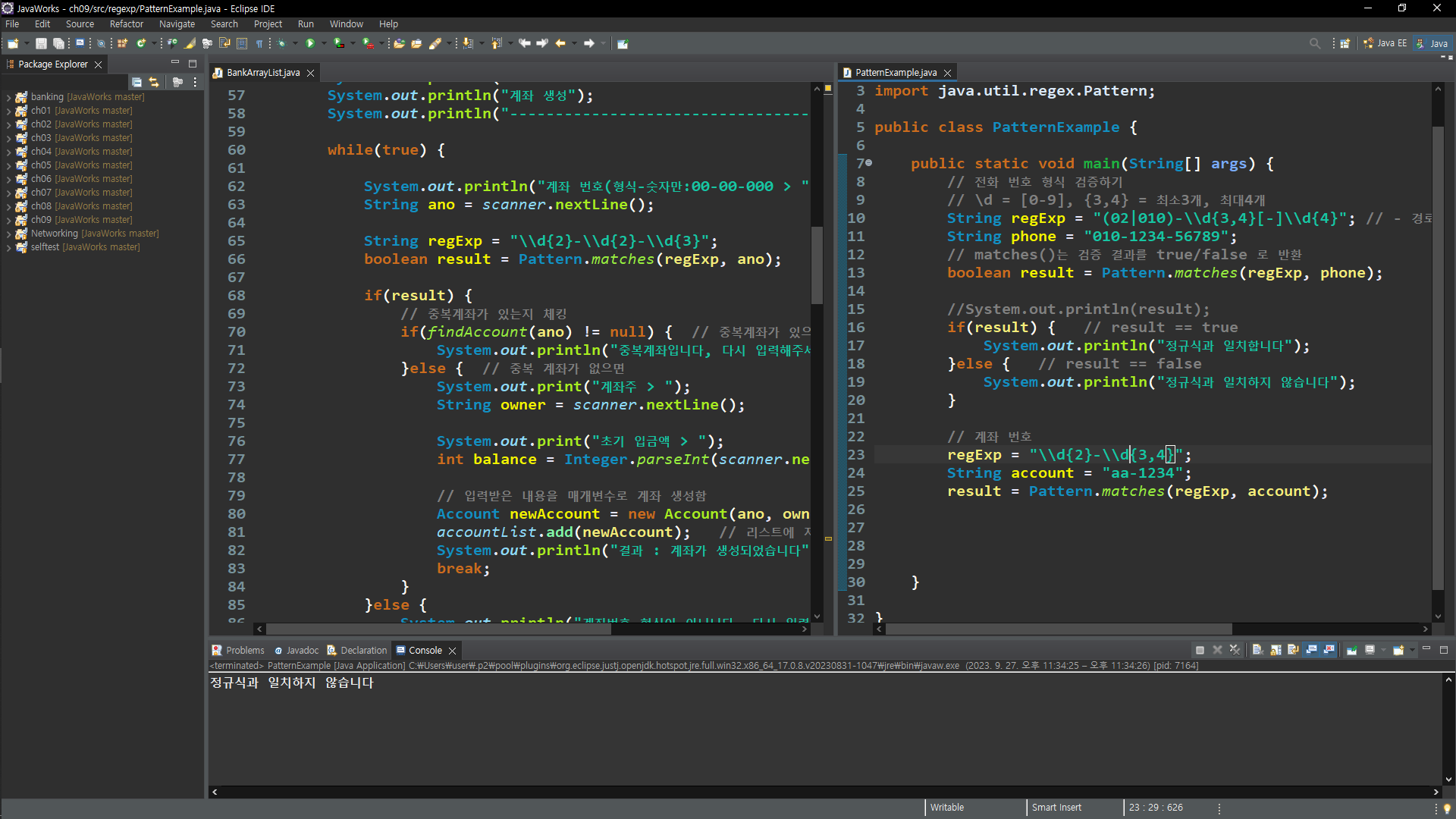
Task: Toggle Show Console on standard output change
Action: coord(1311,650)
